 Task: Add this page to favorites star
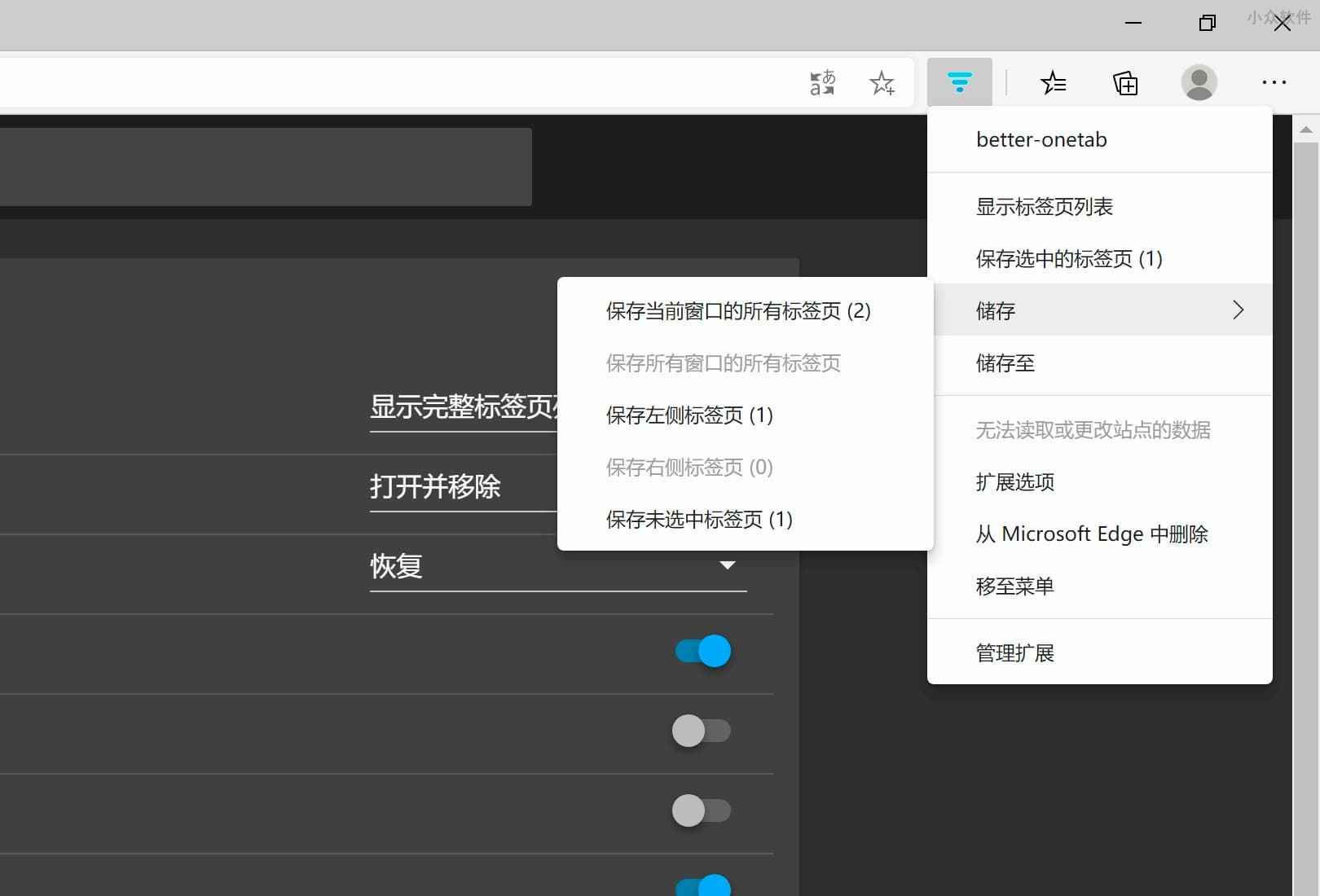coord(882,82)
